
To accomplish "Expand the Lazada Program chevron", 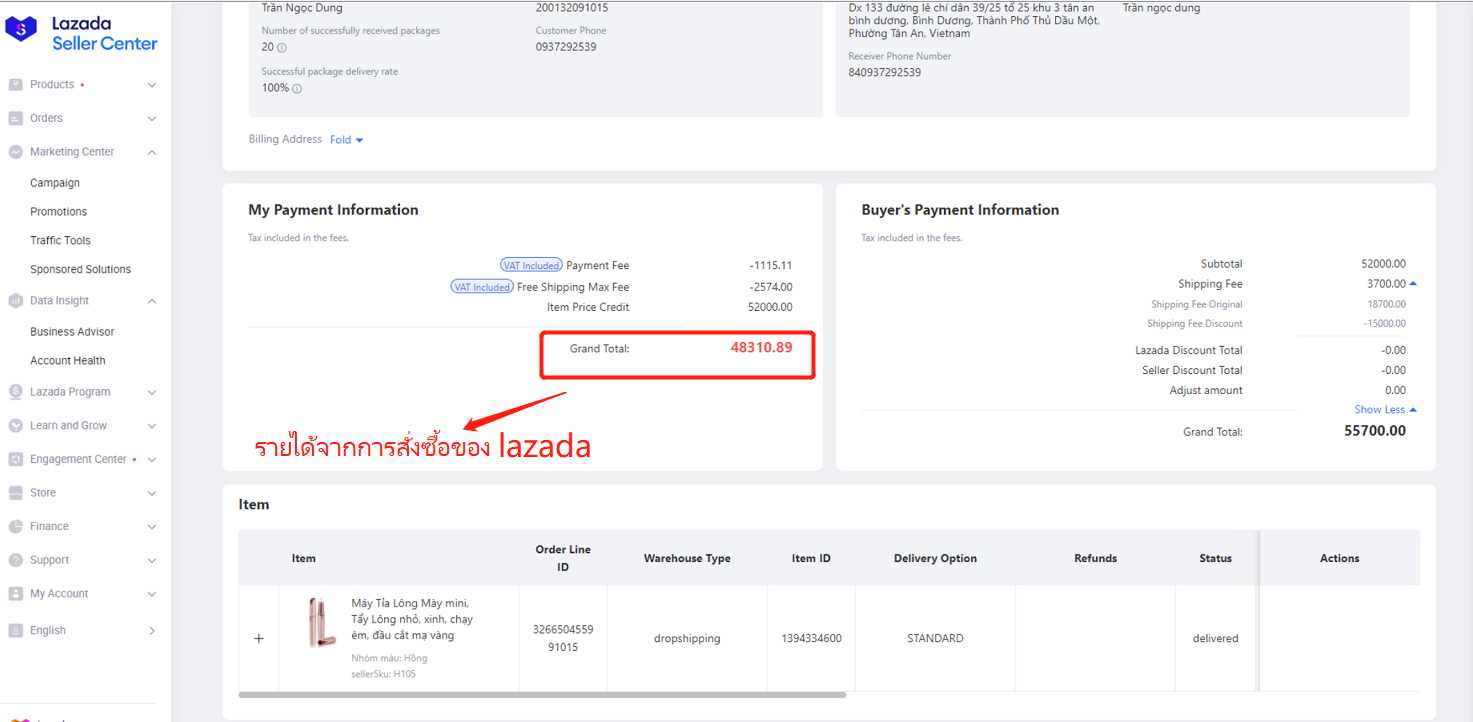I will point(152,393).
